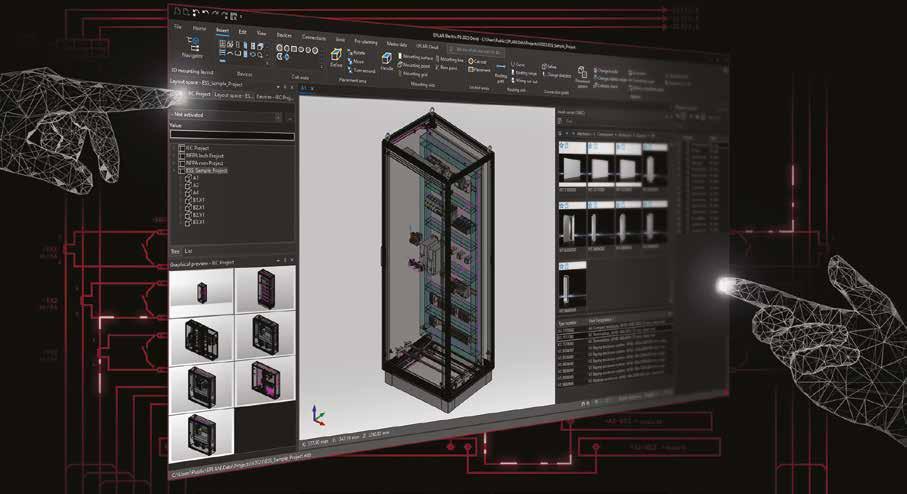Click the axis orientation gizmo in 3D view
The width and height of the screenshot is (907, 494).
pos(318,415)
